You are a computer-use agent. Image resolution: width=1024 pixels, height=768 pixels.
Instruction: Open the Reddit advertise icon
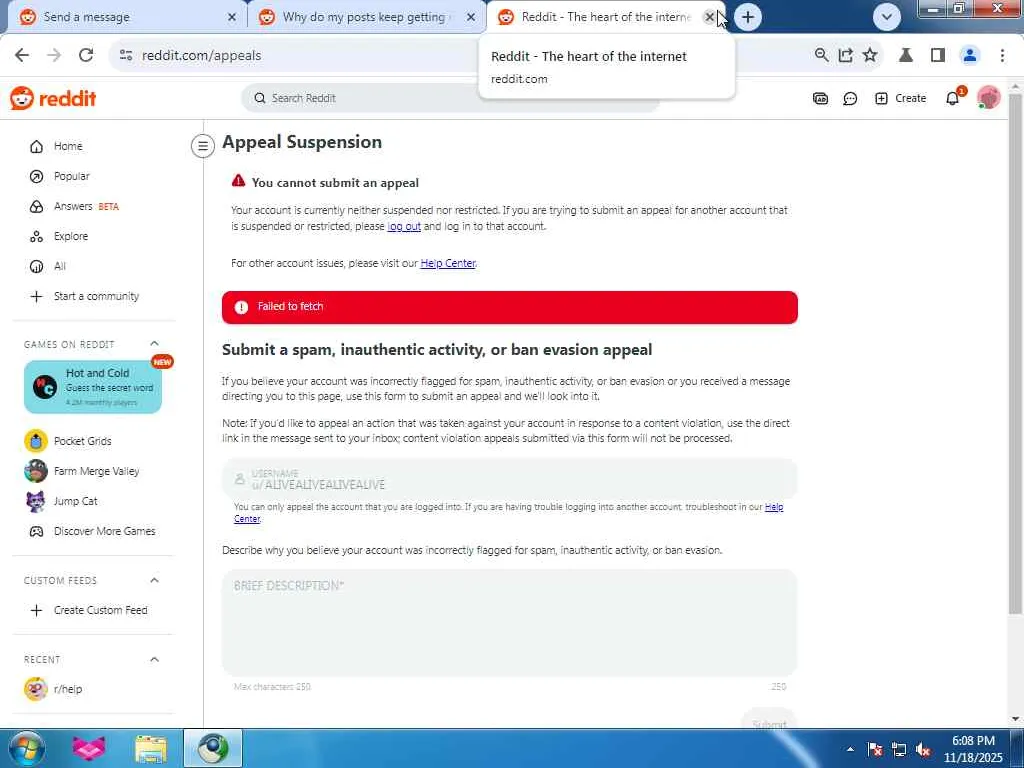click(820, 99)
